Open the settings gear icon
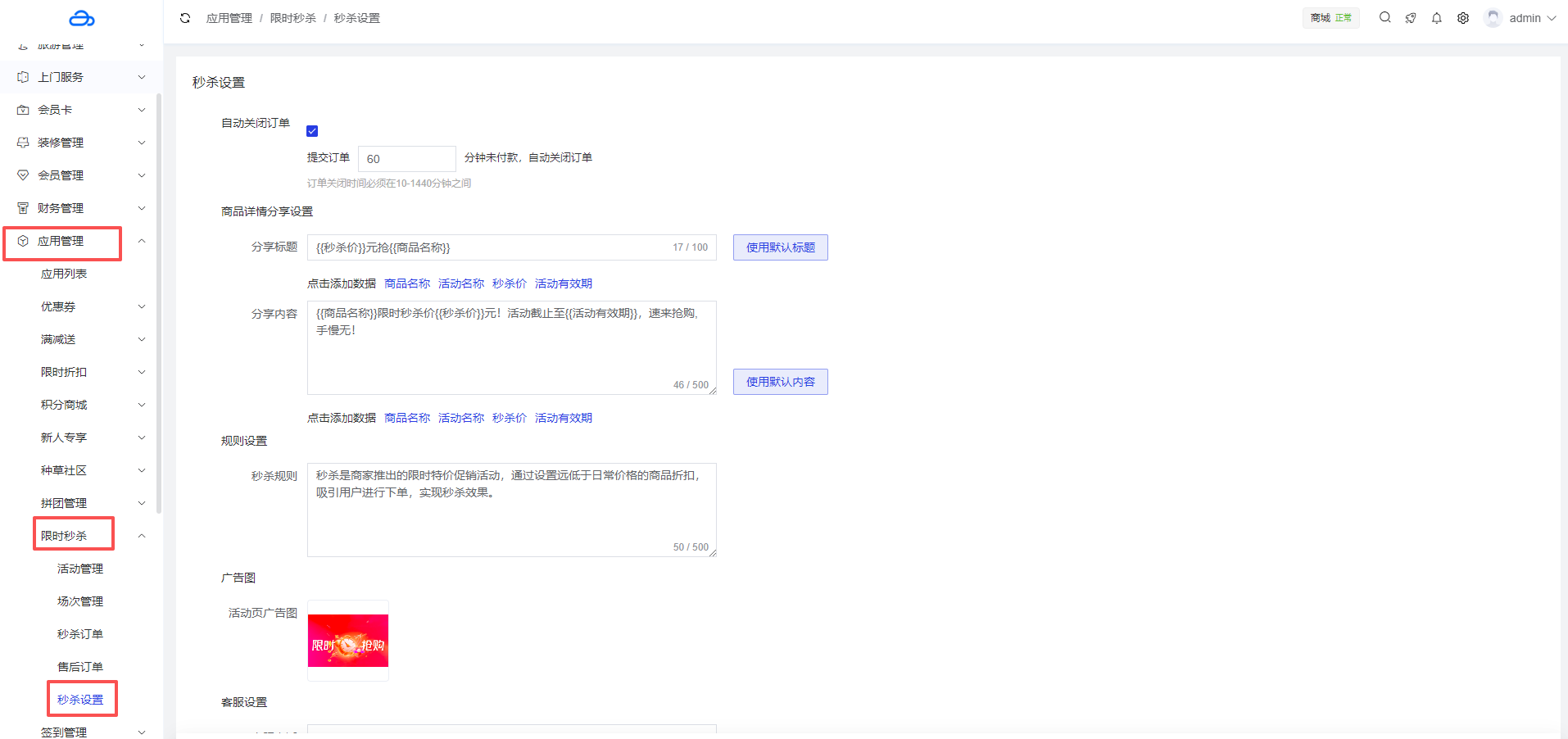Image resolution: width=1568 pixels, height=739 pixels. point(1463,18)
